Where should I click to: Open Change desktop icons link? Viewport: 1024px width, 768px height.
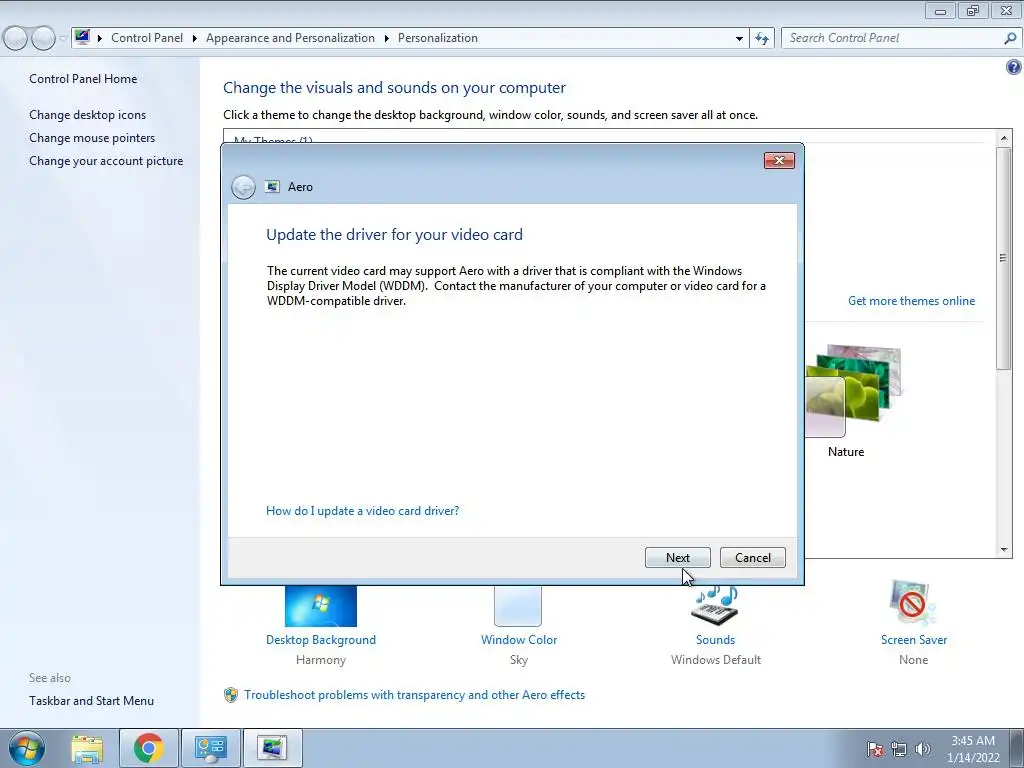[88, 115]
